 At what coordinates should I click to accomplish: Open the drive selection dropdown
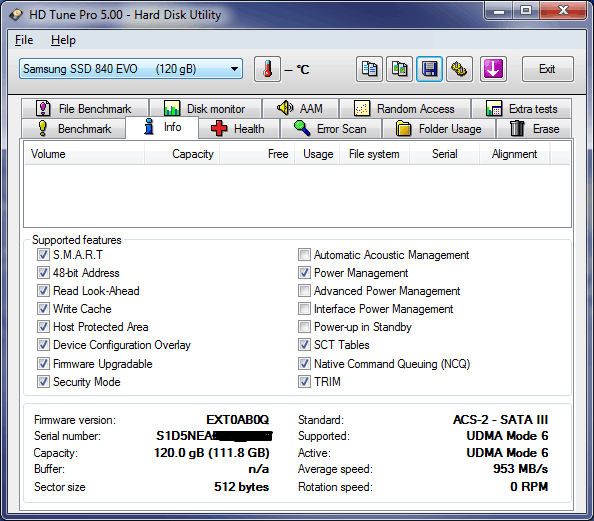tap(131, 69)
